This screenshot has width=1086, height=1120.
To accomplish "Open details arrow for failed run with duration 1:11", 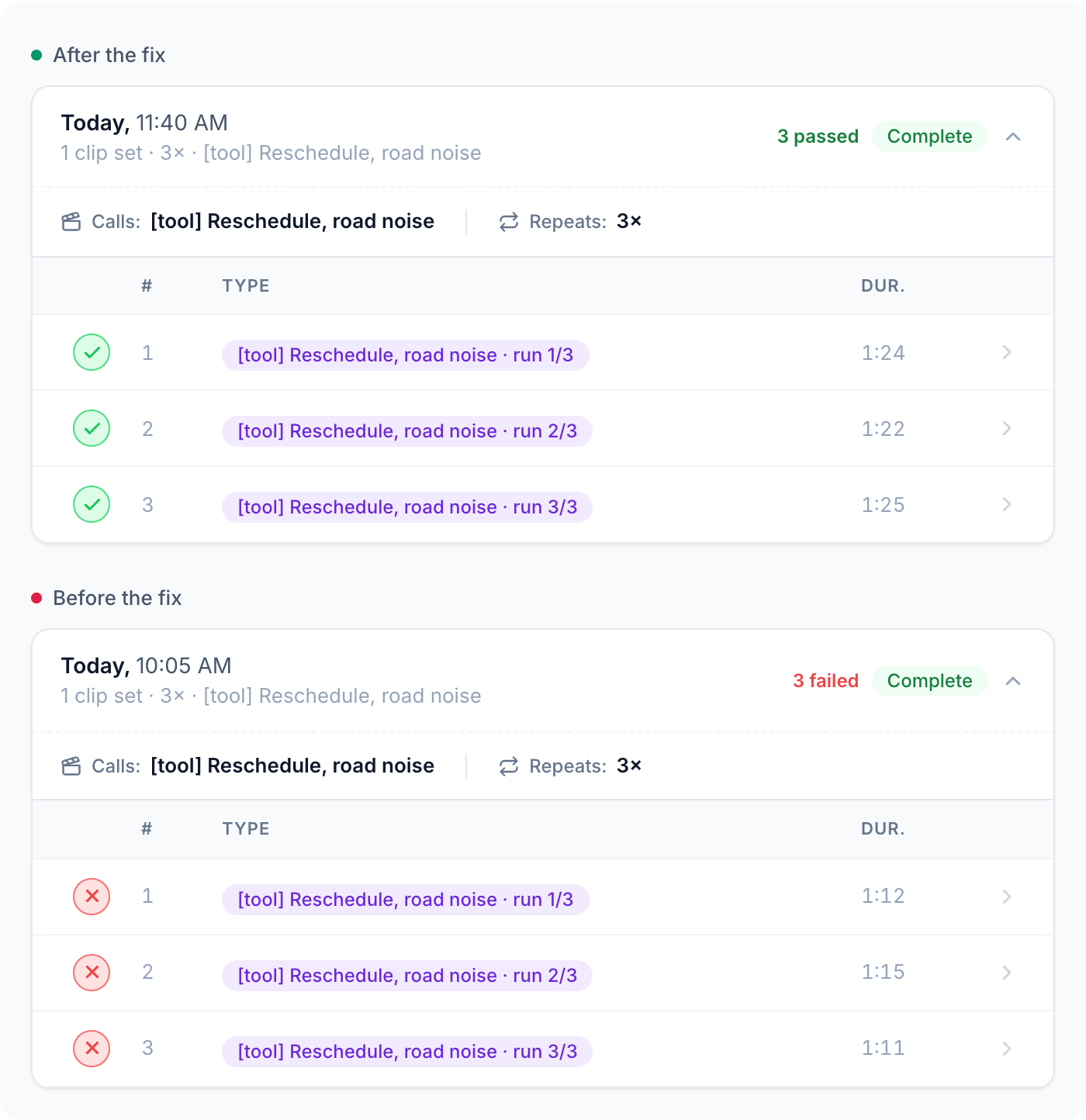I will point(1007,1049).
